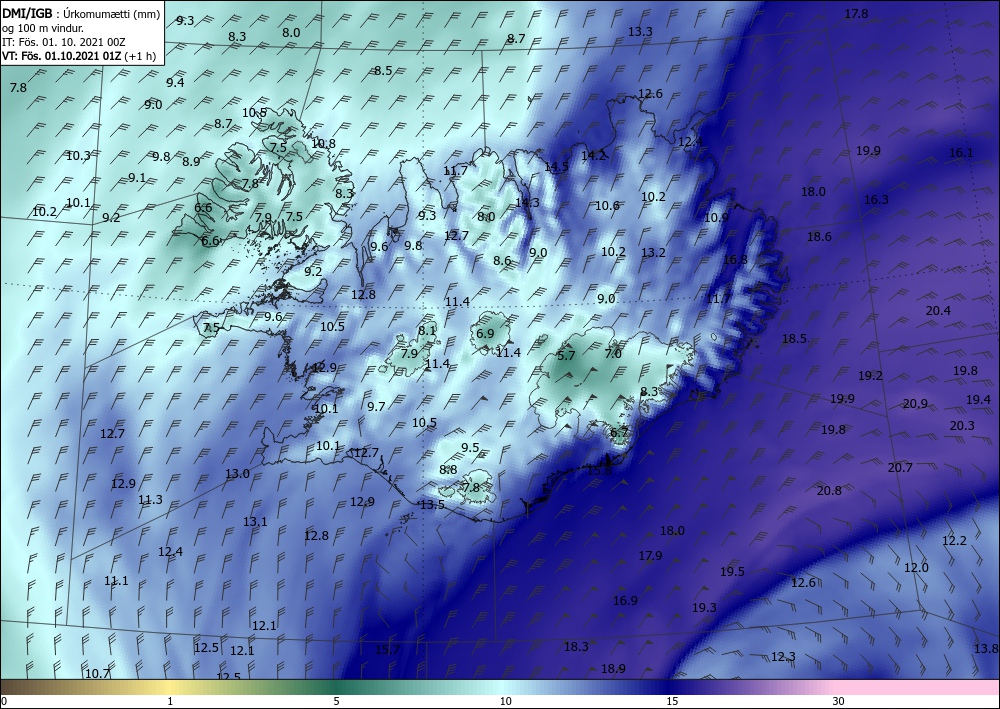
Task: Click the 14.5 value on the map
Action: tap(556, 167)
